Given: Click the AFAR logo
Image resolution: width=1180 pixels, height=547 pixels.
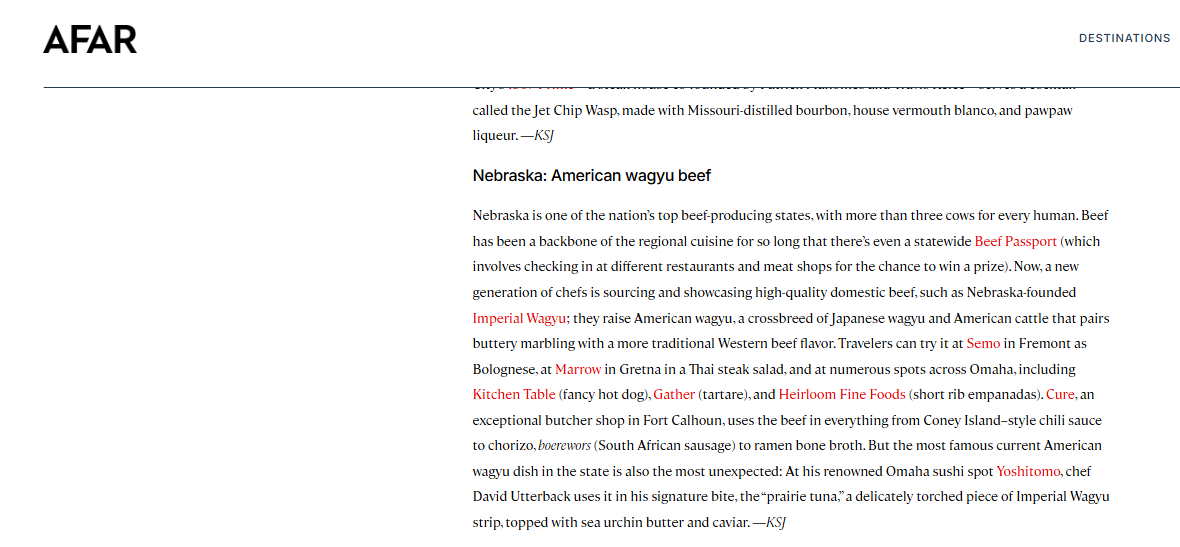Looking at the screenshot, I should tap(90, 39).
